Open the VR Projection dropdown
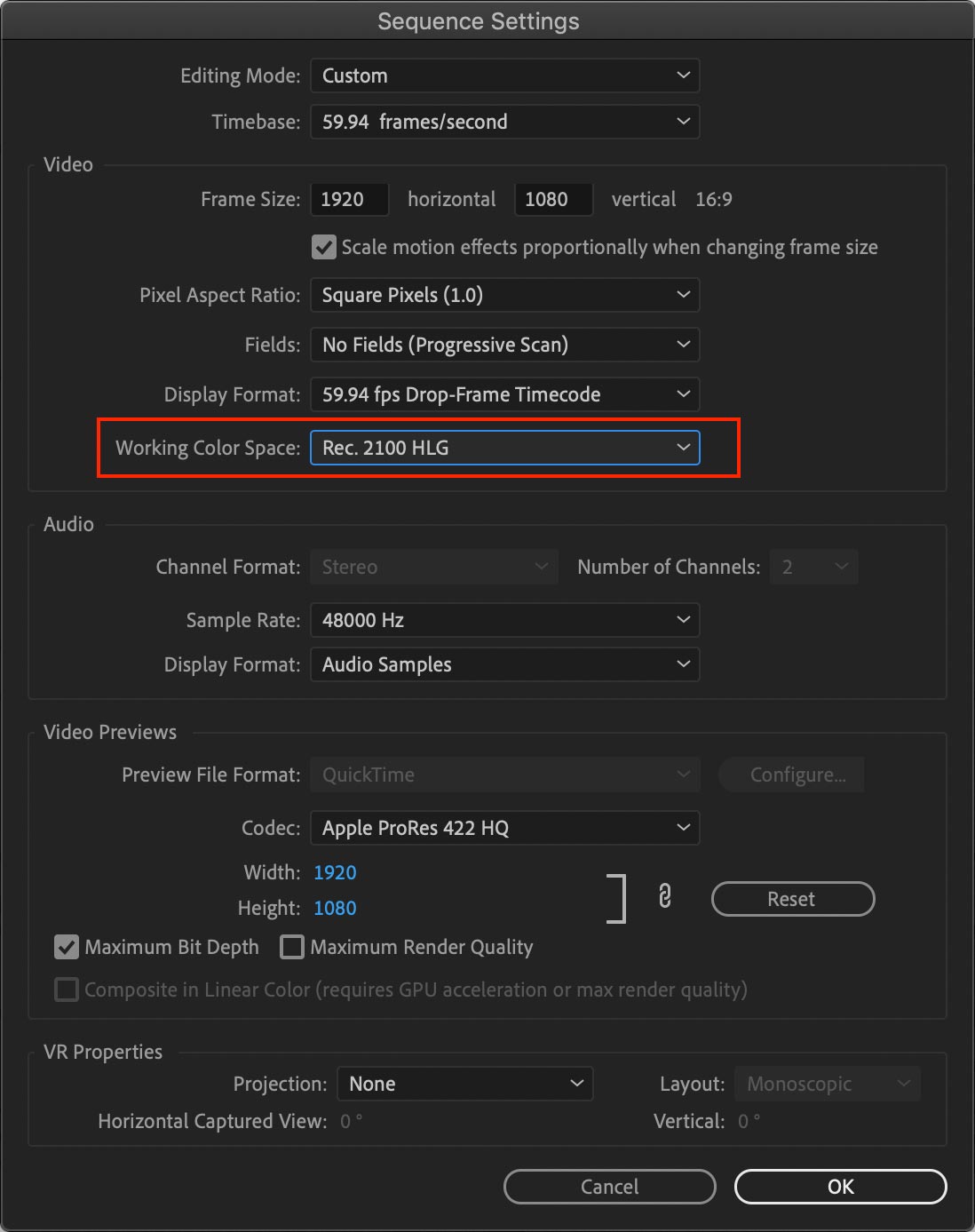975x1232 pixels. coord(465,1084)
